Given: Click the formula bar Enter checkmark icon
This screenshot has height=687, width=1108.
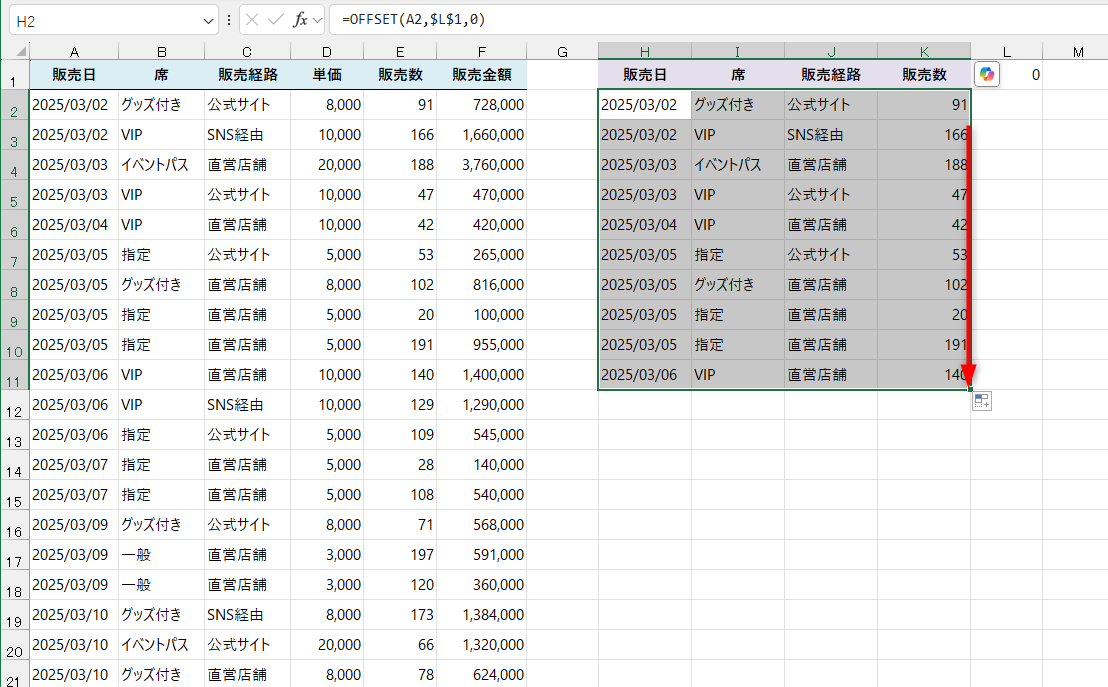Looking at the screenshot, I should pyautogui.click(x=276, y=20).
